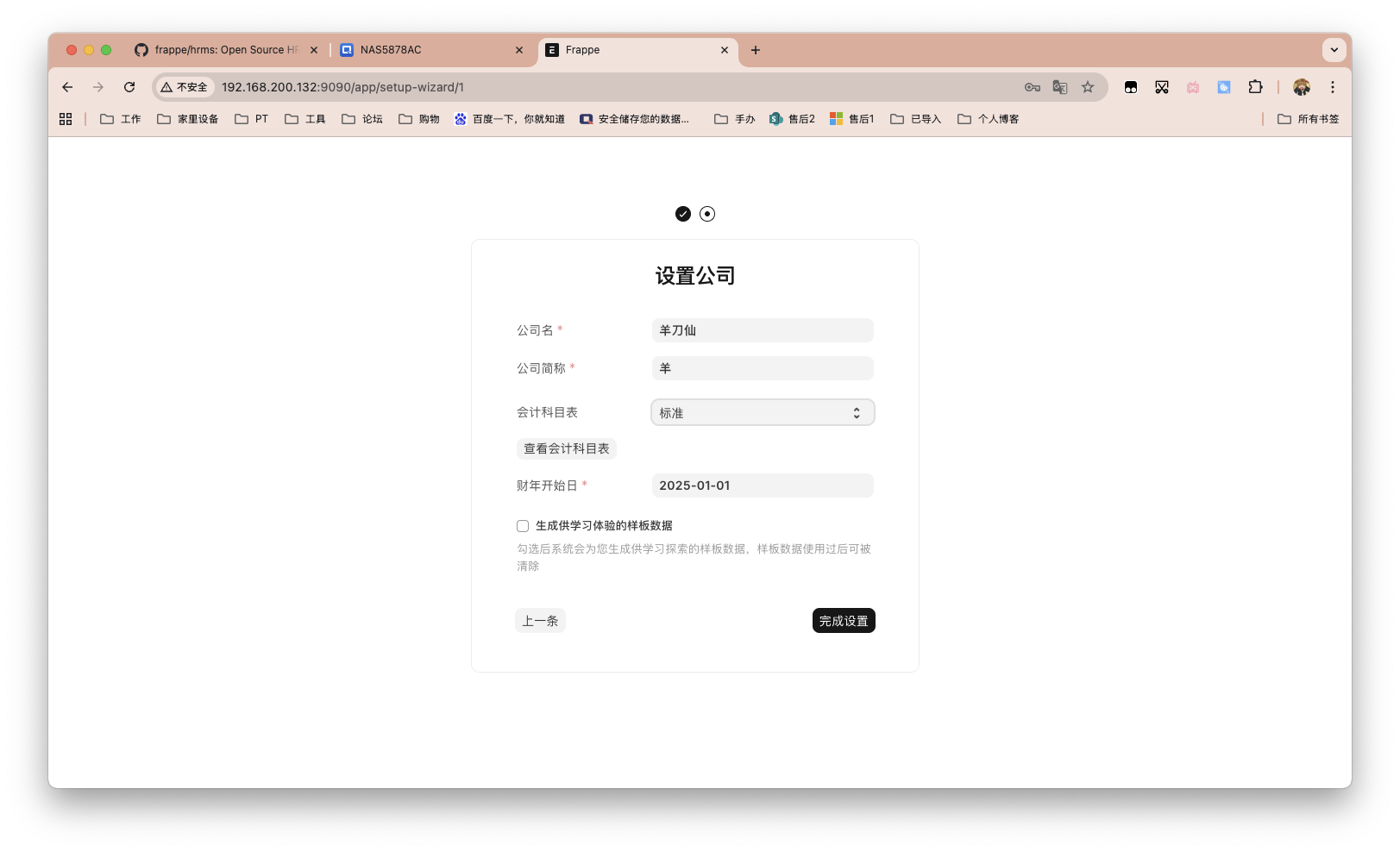Bookmark this page with the star icon

pos(1087,87)
